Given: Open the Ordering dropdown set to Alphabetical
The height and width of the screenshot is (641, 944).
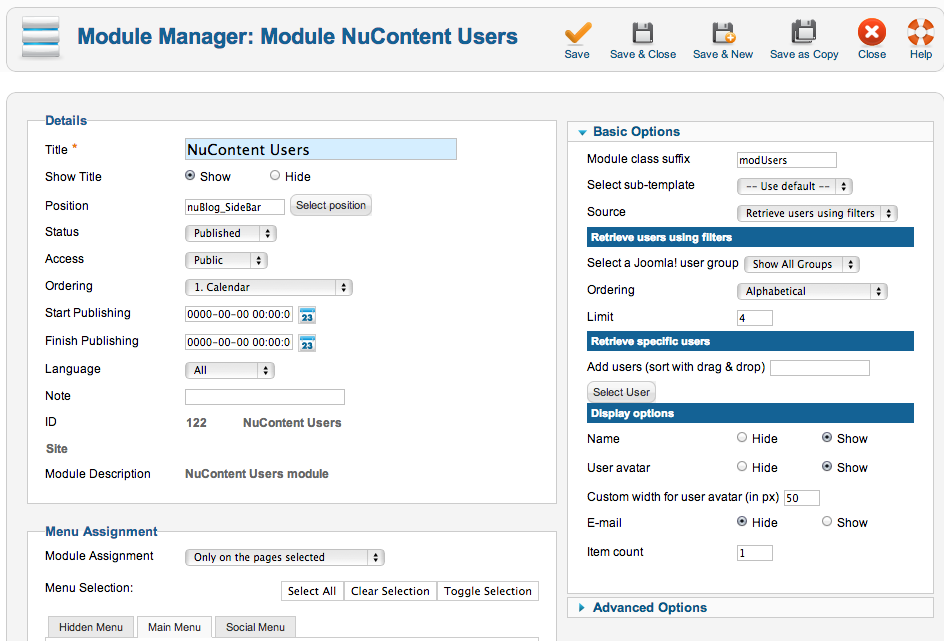Looking at the screenshot, I should tap(812, 290).
